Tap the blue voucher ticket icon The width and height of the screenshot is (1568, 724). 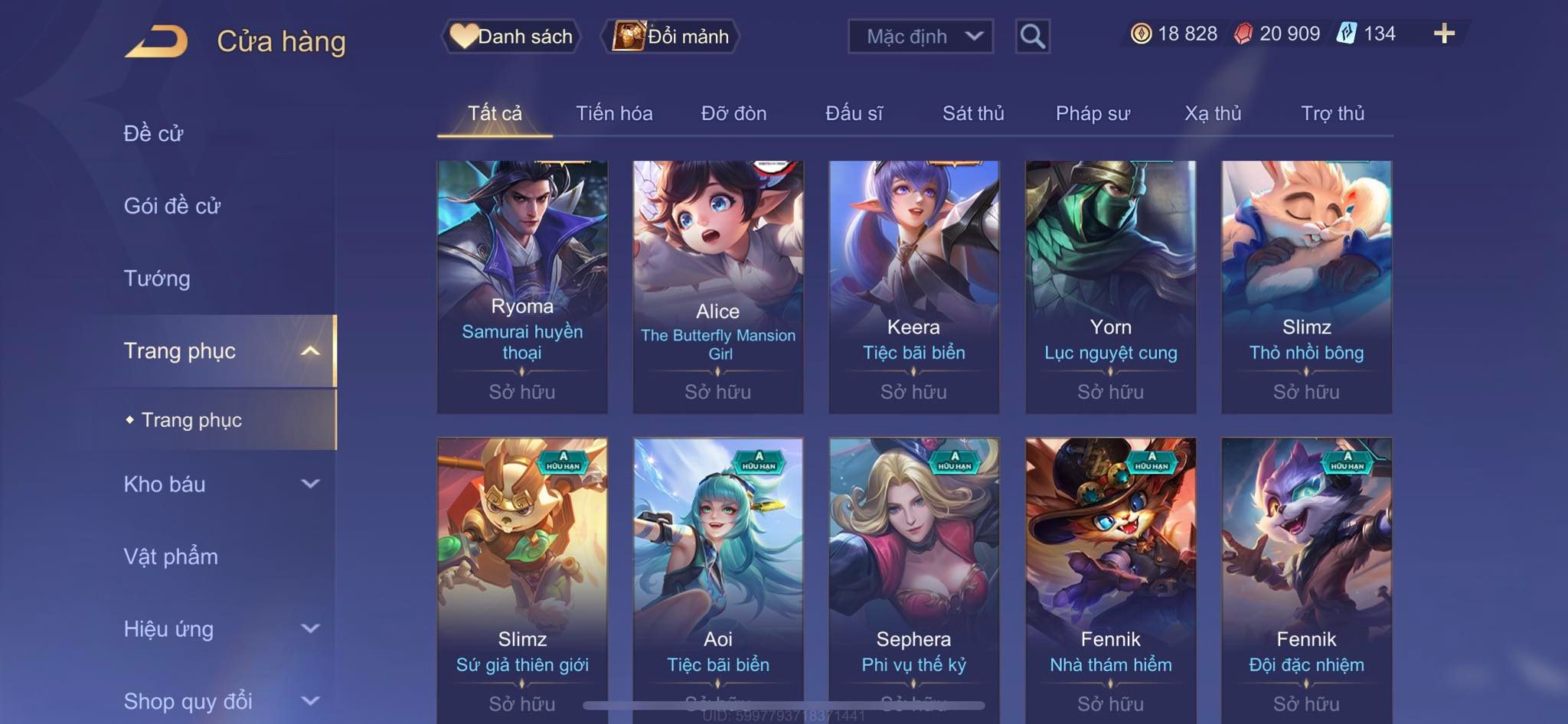(1347, 34)
